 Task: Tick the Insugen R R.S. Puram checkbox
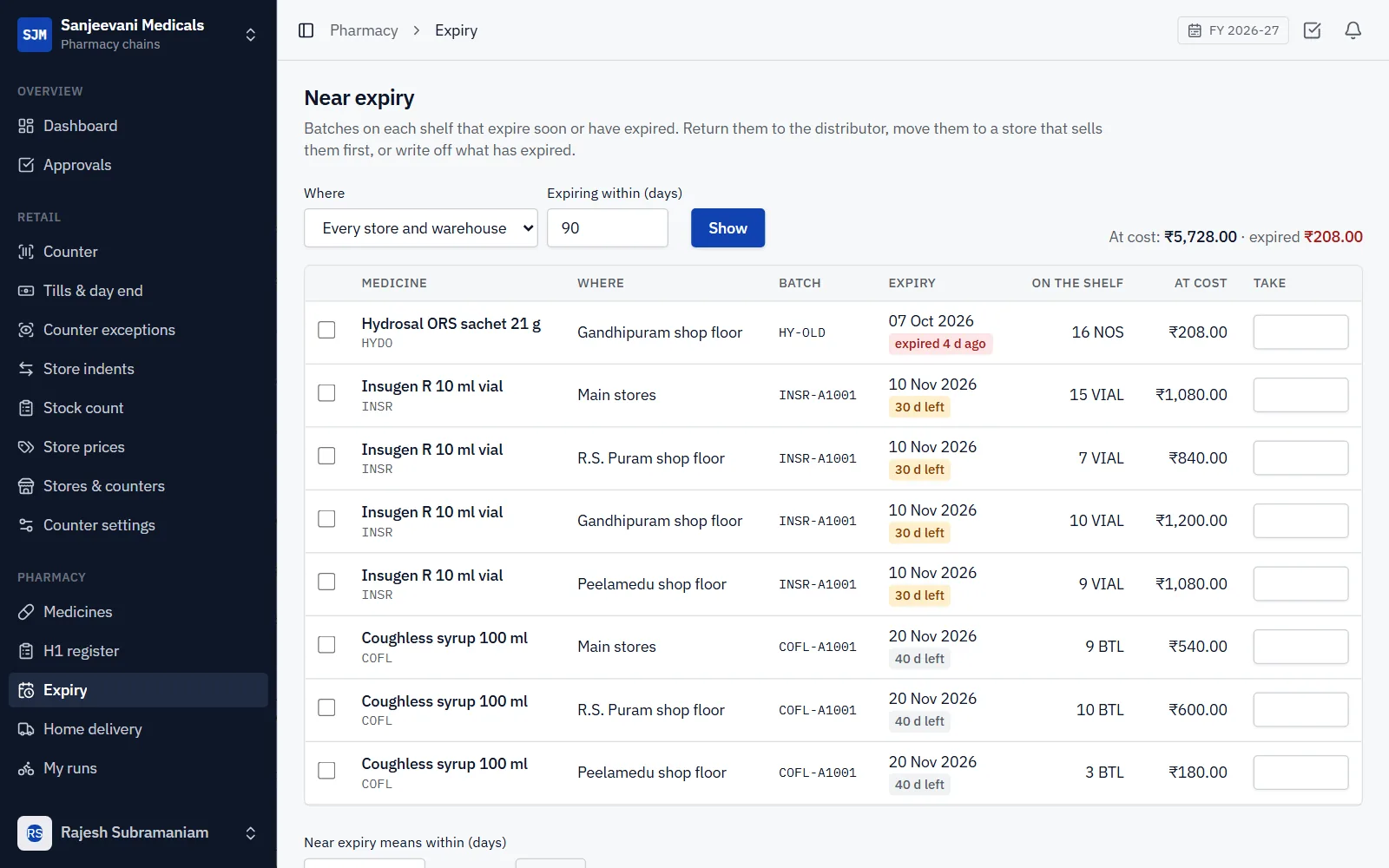click(x=326, y=456)
